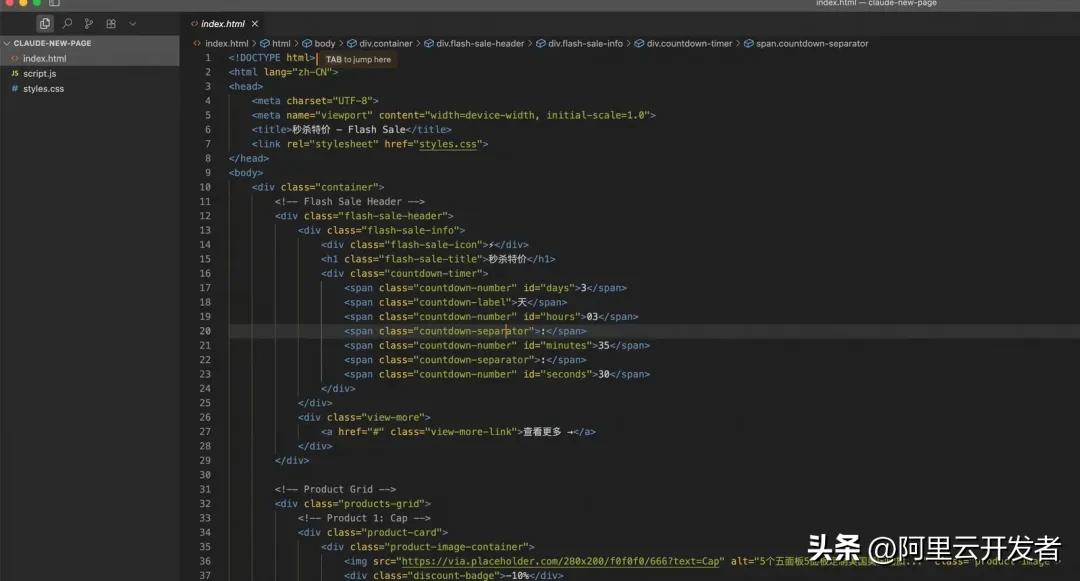Follow the styles.css link on line 7
The height and width of the screenshot is (581, 1080).
point(448,144)
